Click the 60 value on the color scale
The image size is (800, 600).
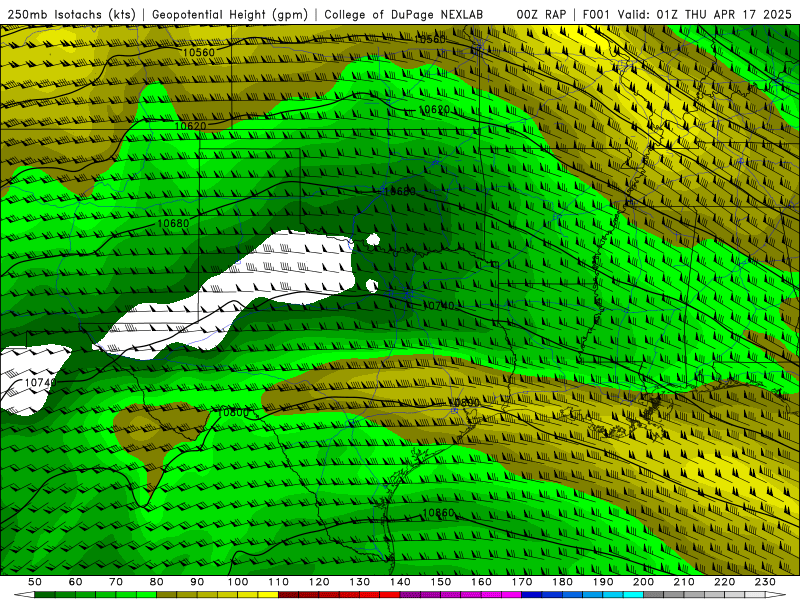[76, 582]
